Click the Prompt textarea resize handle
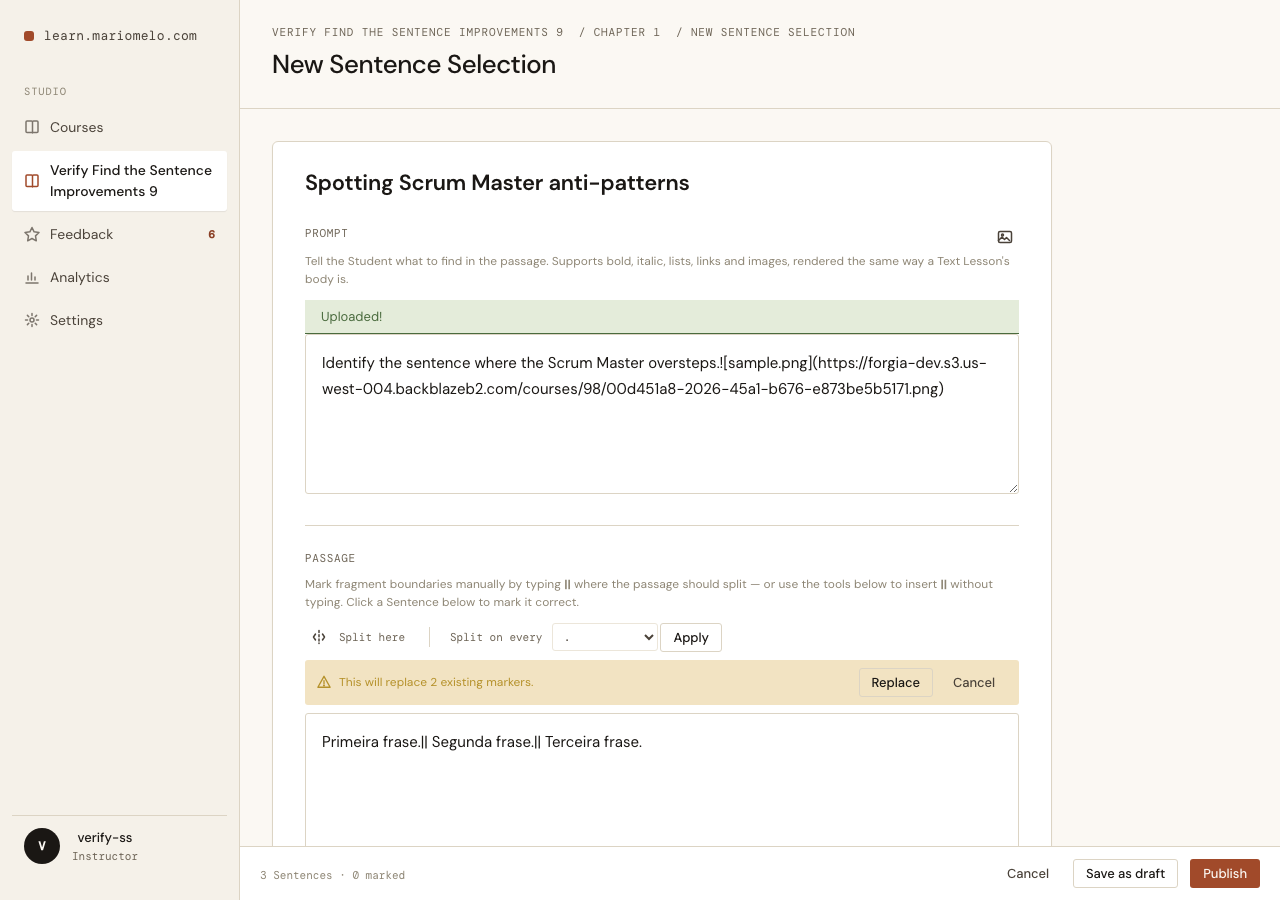Image resolution: width=1280 pixels, height=900 pixels. pos(1013,488)
